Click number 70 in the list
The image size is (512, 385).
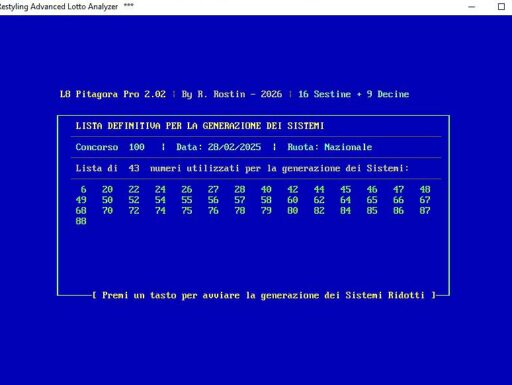(107, 211)
